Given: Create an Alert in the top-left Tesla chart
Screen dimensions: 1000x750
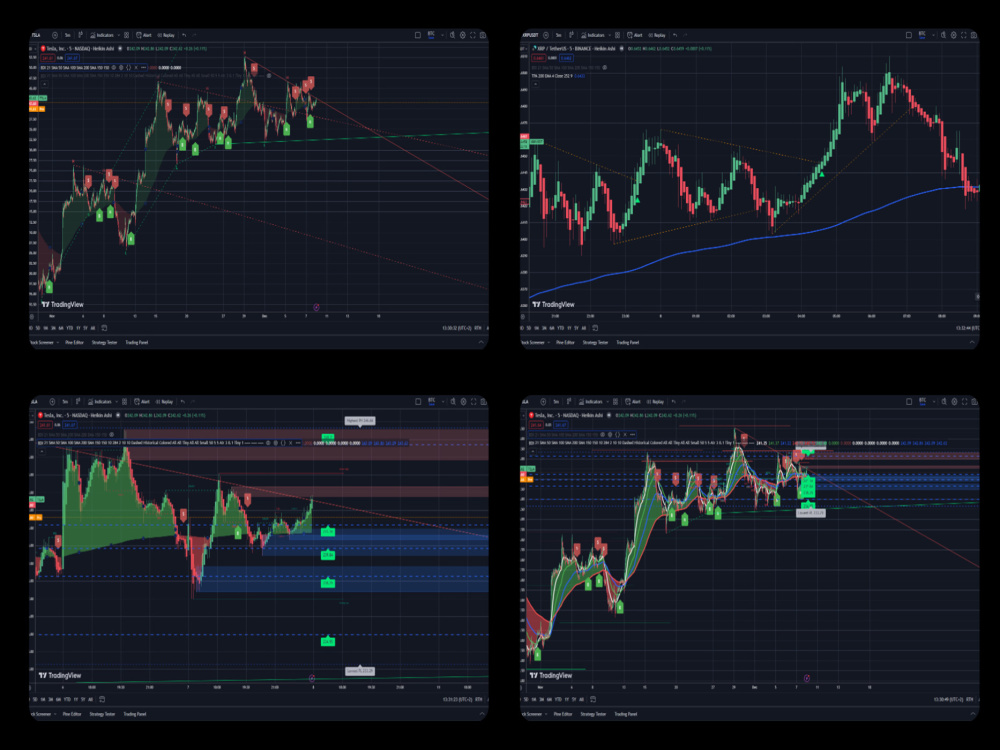Looking at the screenshot, I should point(143,35).
